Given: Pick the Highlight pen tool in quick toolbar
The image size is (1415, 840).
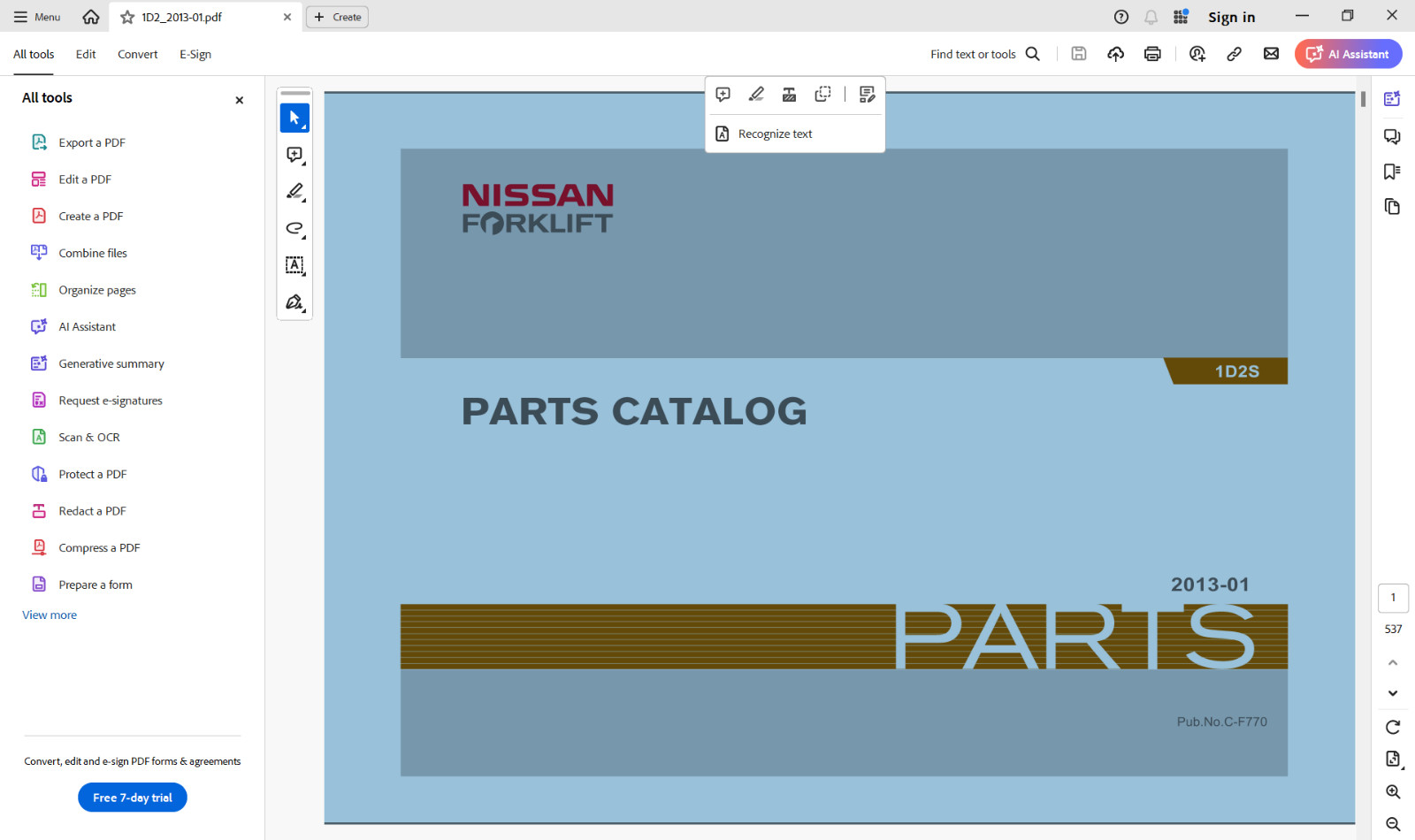Looking at the screenshot, I should pyautogui.click(x=294, y=192).
